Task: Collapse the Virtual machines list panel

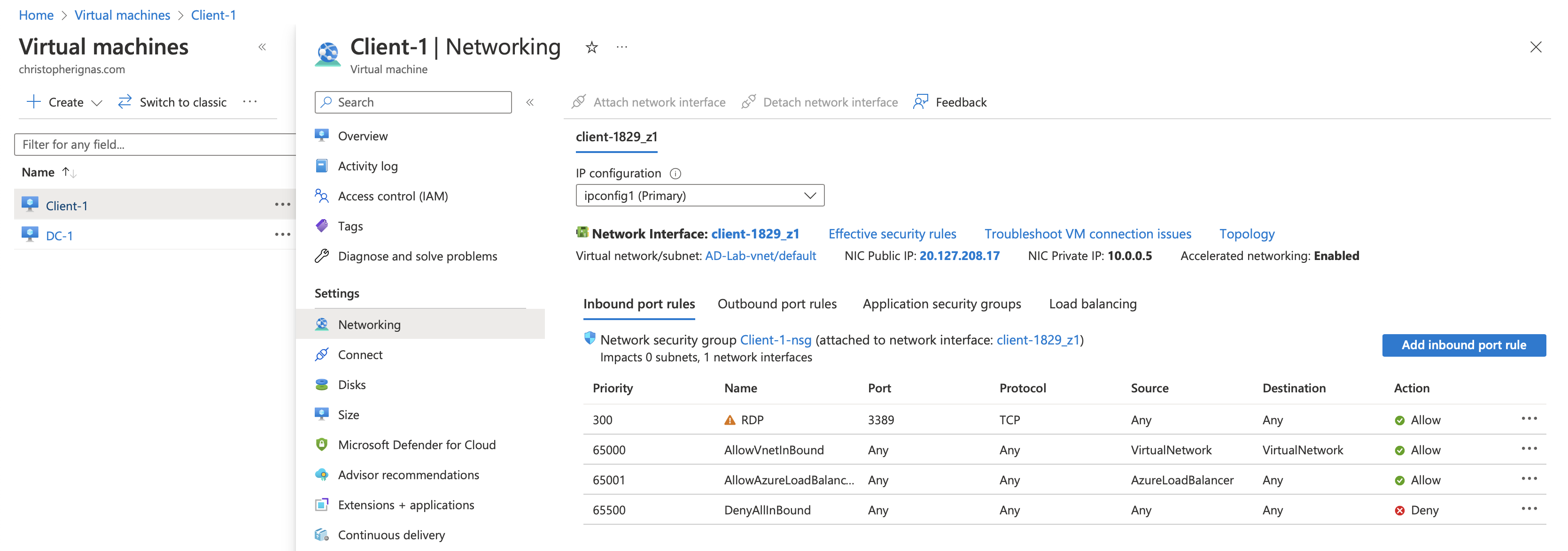Action: pyautogui.click(x=262, y=47)
